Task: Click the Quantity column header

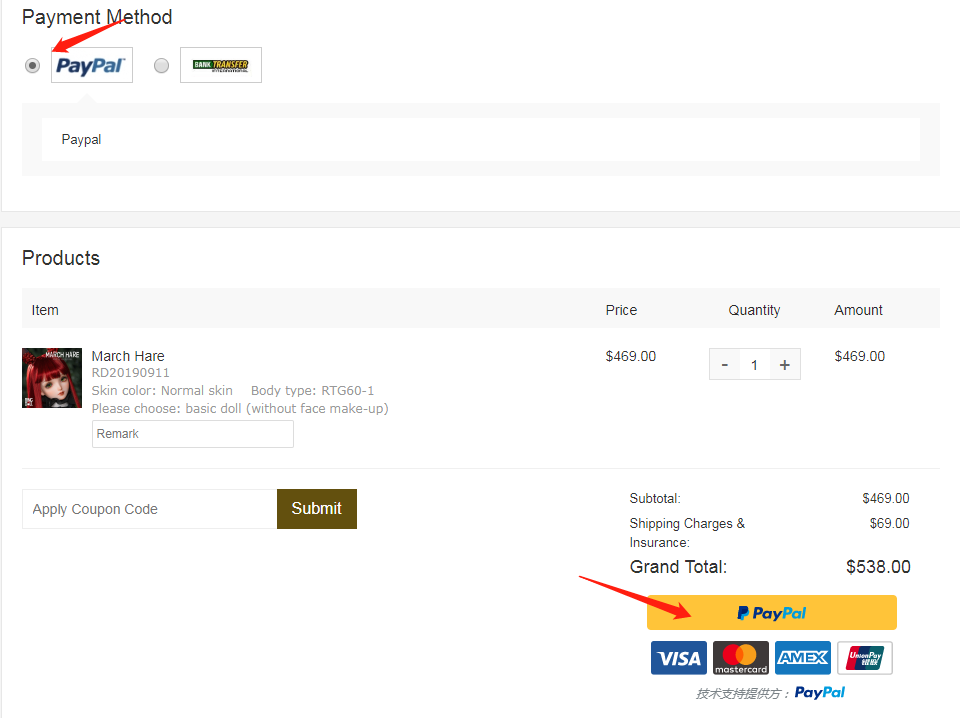Action: (x=754, y=310)
